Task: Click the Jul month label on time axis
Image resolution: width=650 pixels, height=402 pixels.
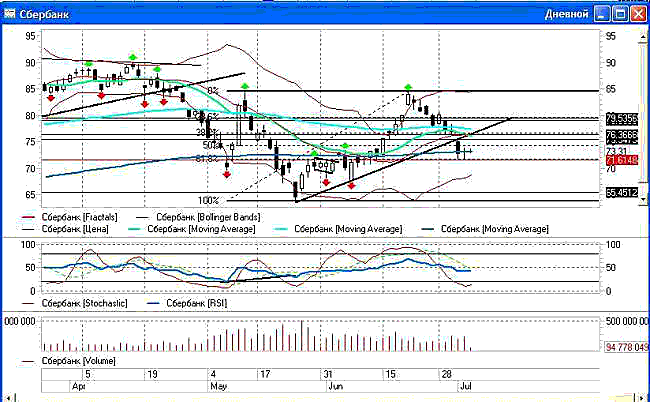Action: (x=466, y=386)
